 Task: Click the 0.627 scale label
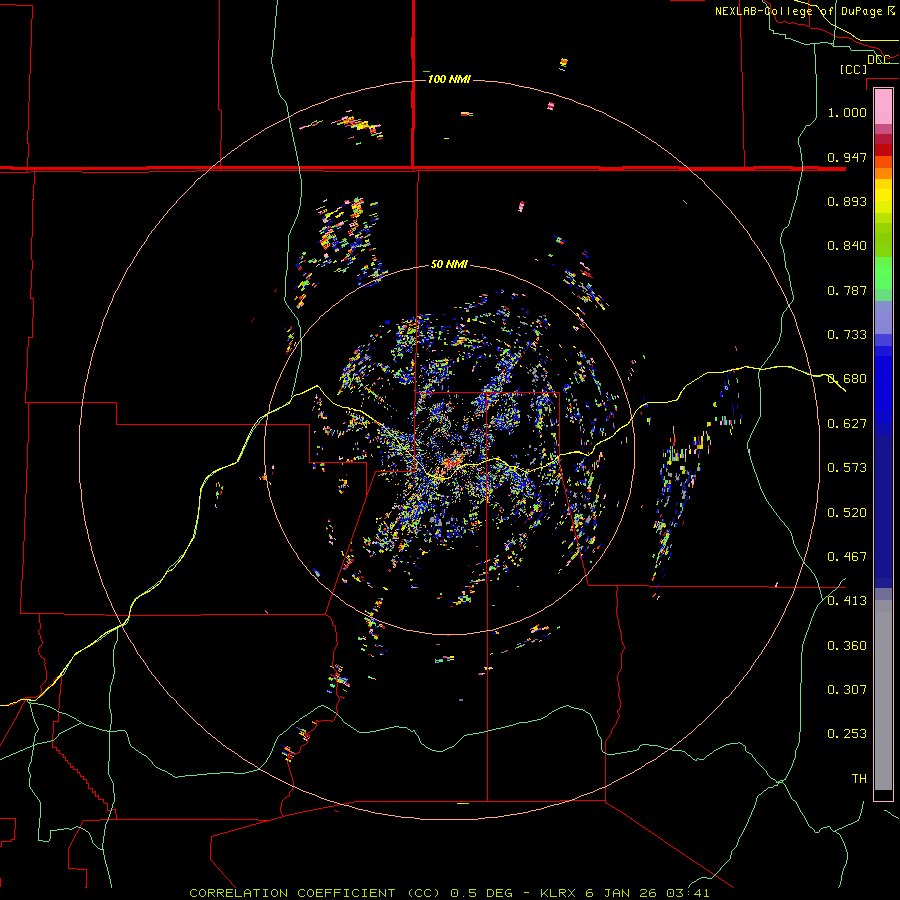847,424
